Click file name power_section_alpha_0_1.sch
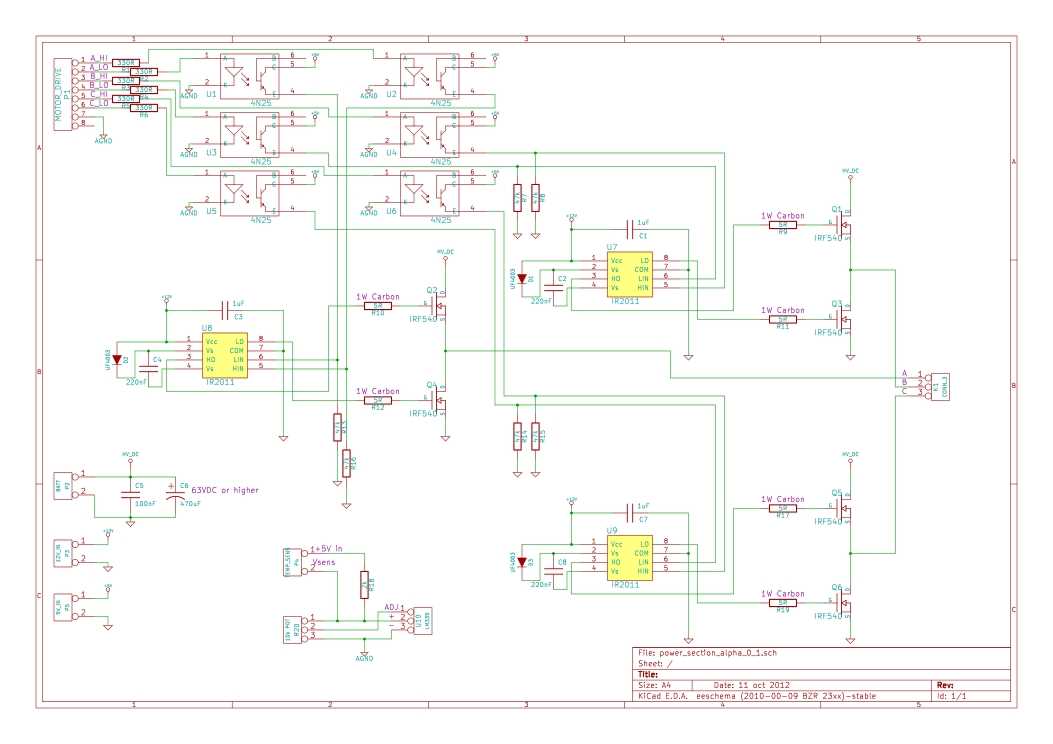Screen dimensions: 1053x744 coord(718,653)
